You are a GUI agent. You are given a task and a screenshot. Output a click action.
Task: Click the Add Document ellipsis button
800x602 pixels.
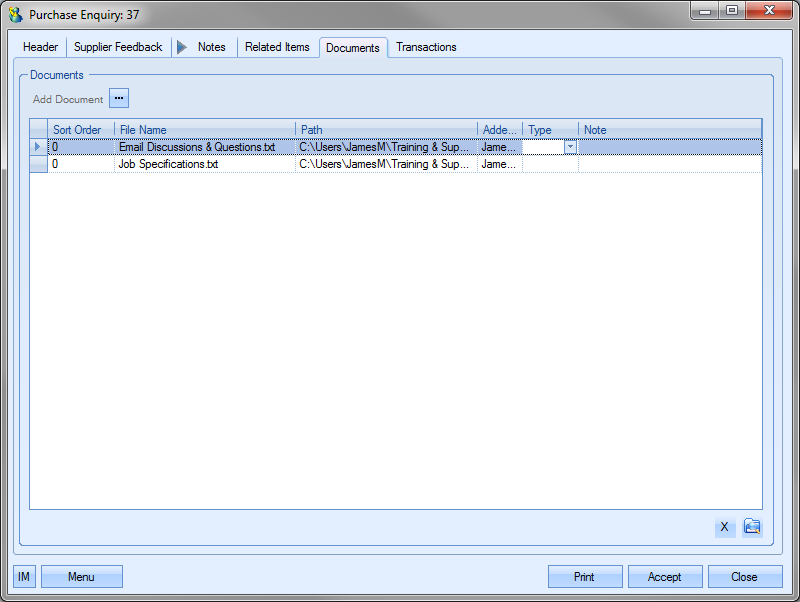click(119, 98)
